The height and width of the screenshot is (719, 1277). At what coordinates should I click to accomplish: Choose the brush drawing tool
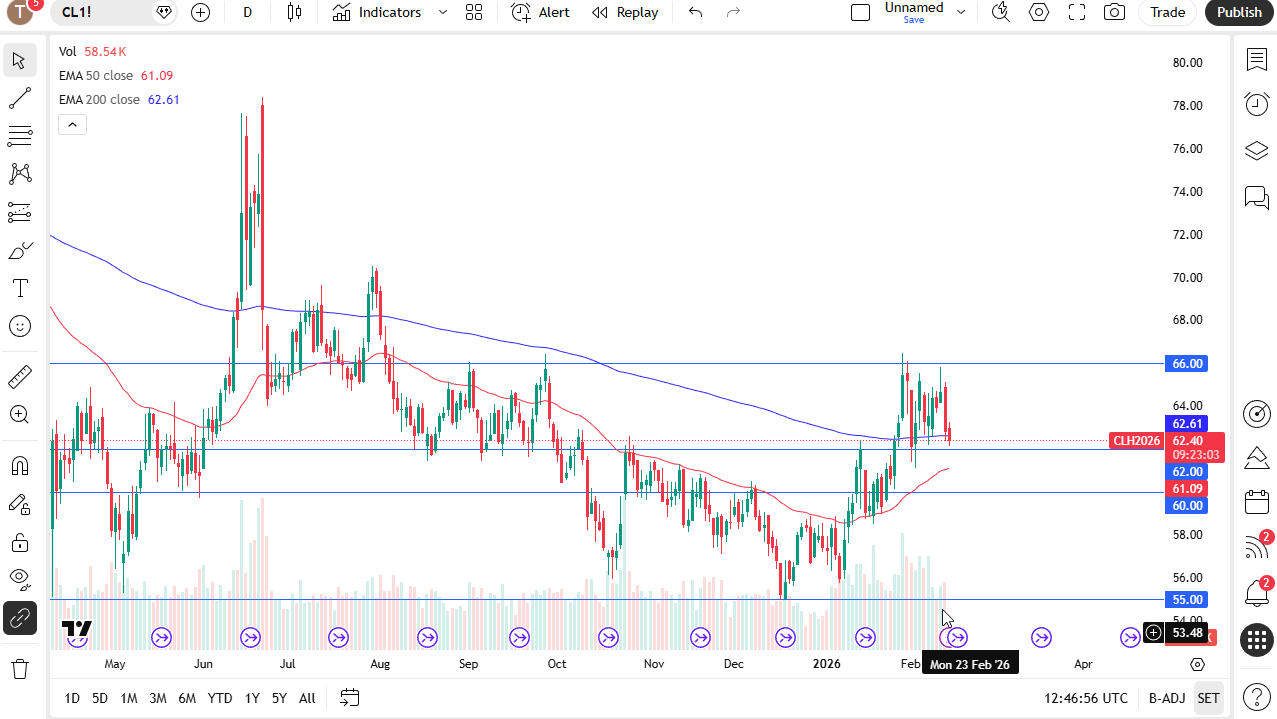19,250
